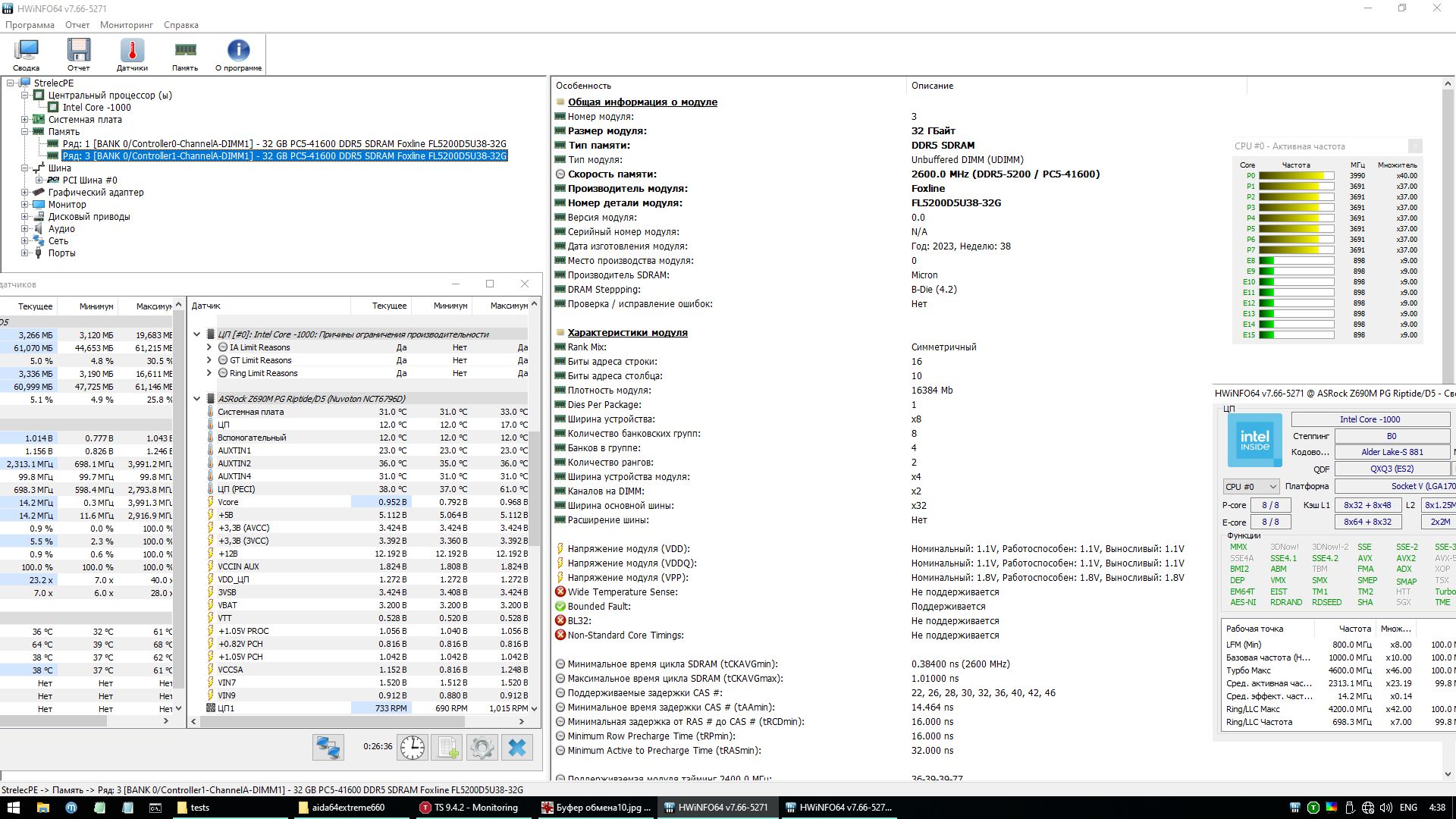Open the CPU #0 dropdown selector
1456x819 pixels.
click(1250, 486)
